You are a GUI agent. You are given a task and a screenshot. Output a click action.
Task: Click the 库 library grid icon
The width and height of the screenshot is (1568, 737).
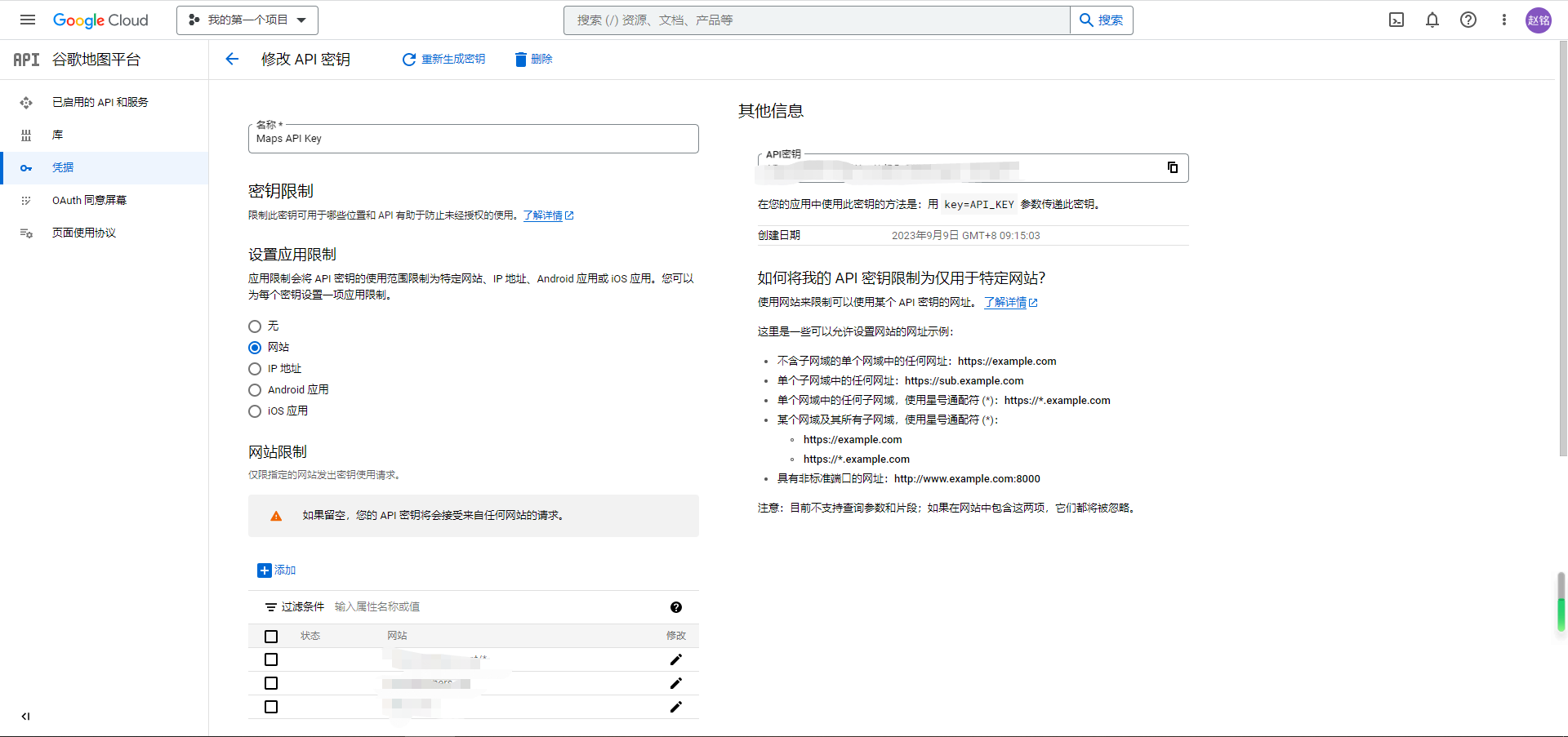click(26, 135)
